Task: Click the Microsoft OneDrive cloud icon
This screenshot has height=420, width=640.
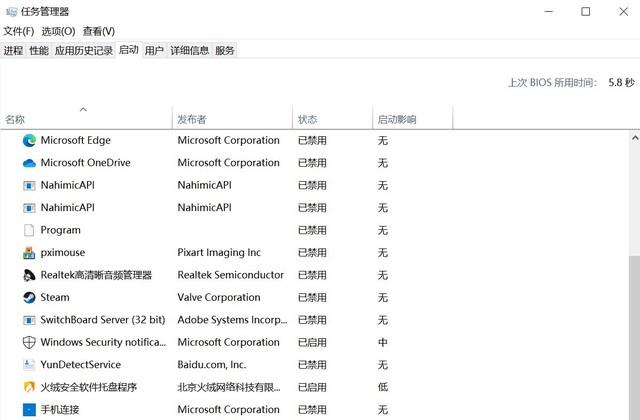Action: click(x=29, y=163)
